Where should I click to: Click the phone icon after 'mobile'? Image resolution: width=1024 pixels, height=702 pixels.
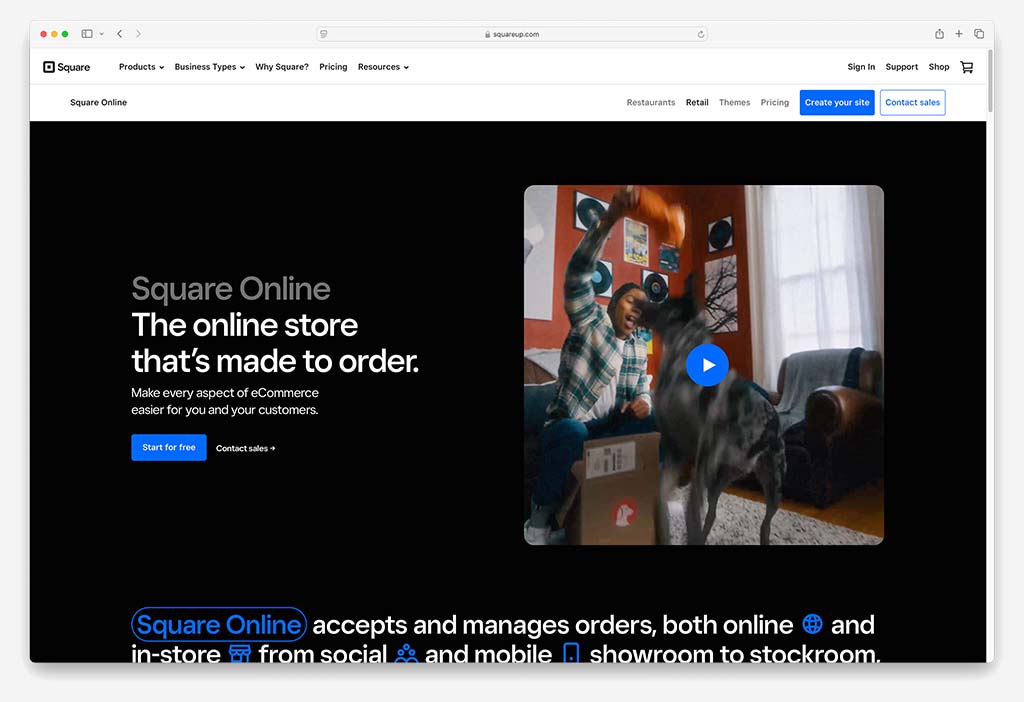(x=571, y=653)
